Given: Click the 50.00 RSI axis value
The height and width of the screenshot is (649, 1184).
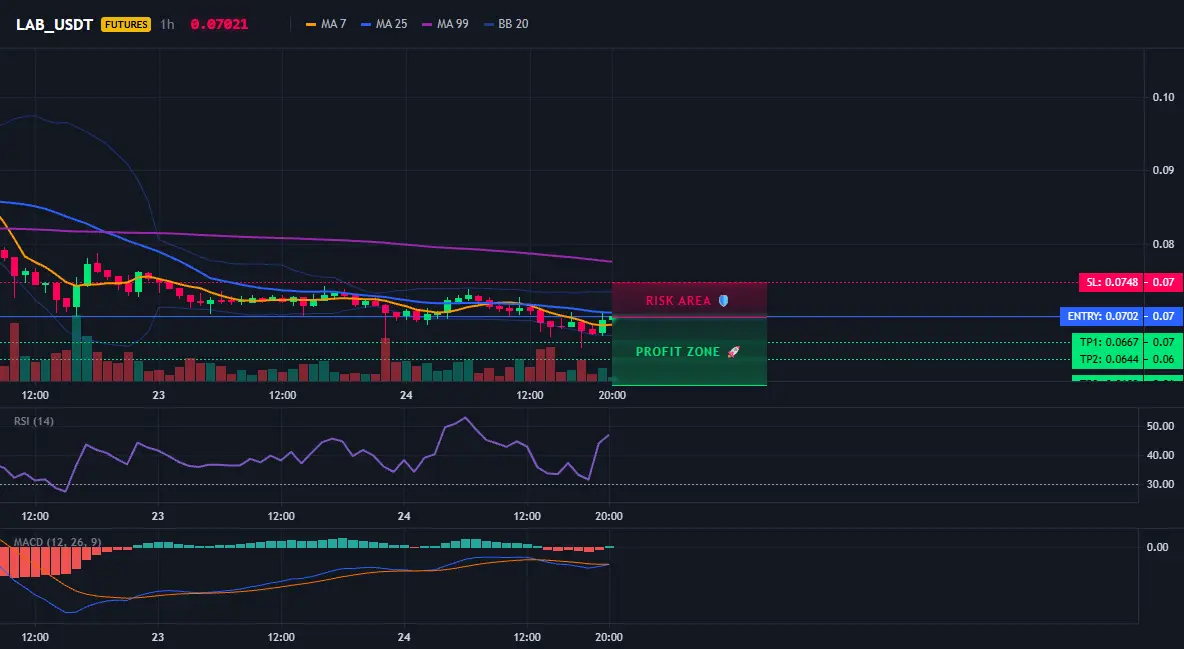Looking at the screenshot, I should click(x=1160, y=426).
